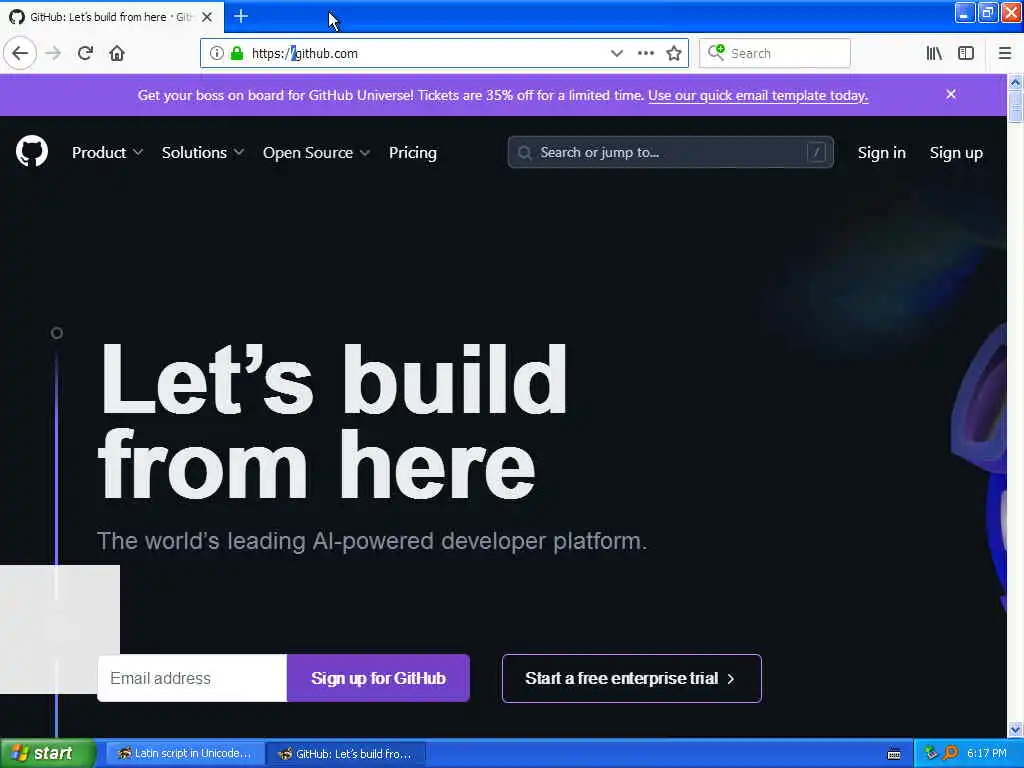Open the Firefox hamburger menu

[x=1005, y=53]
